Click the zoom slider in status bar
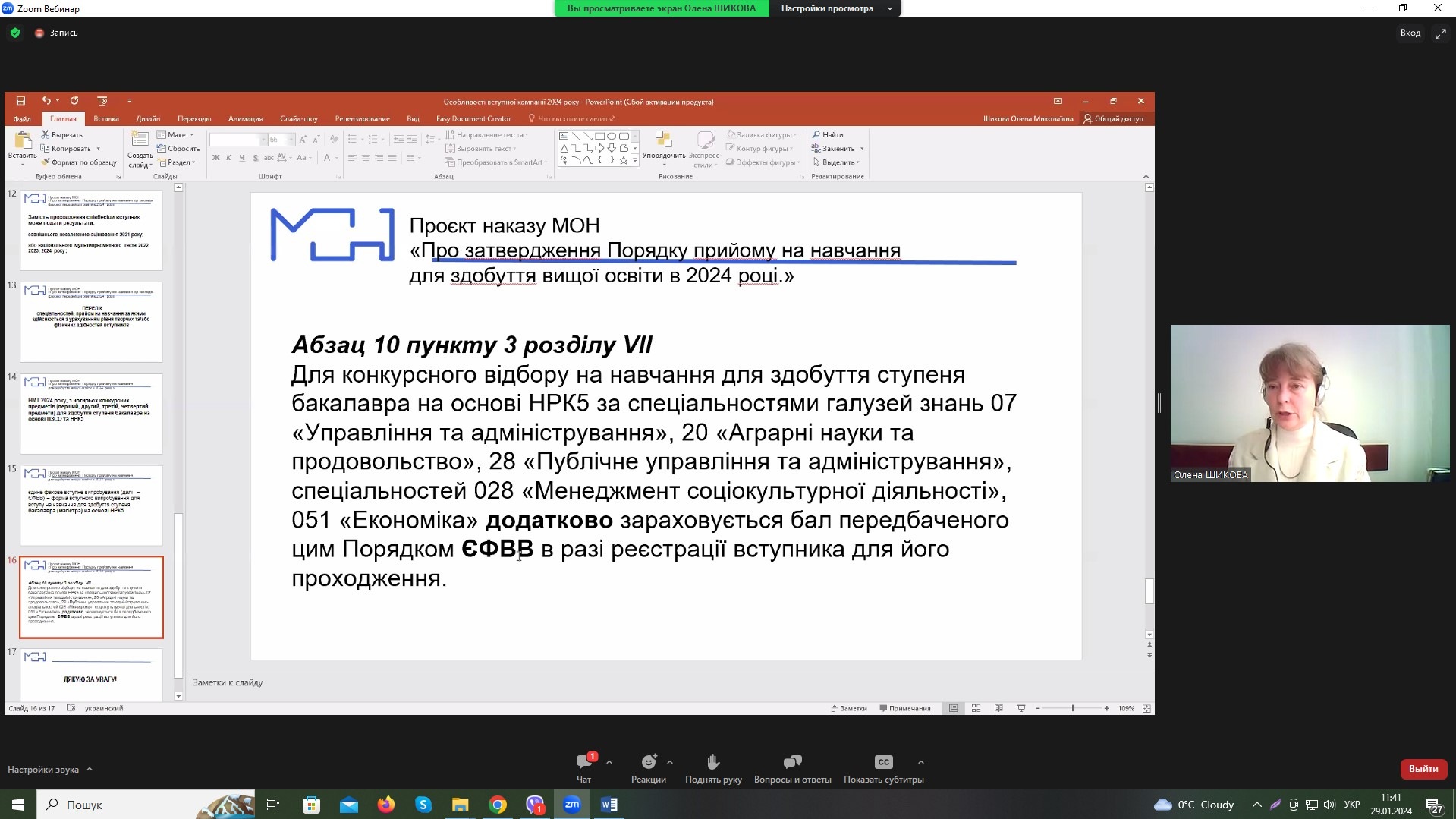Image resolution: width=1456 pixels, height=819 pixels. pyautogui.click(x=1072, y=708)
